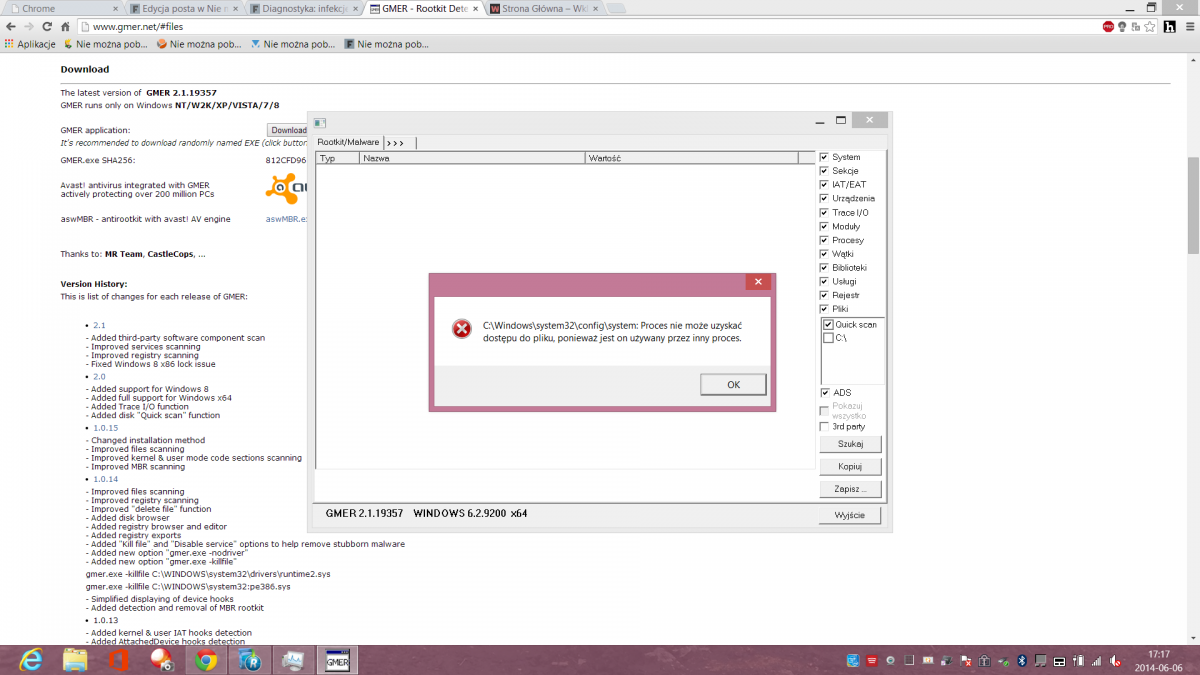Click the 'Version History:' heading text

94,284
